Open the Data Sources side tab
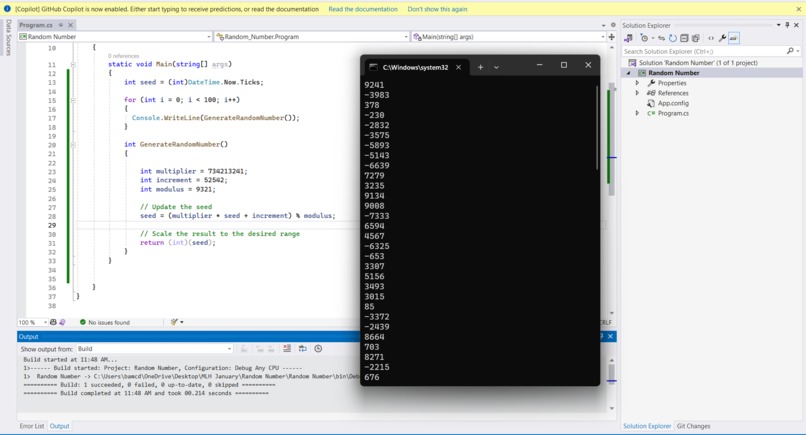The width and height of the screenshot is (806, 435). tap(8, 37)
